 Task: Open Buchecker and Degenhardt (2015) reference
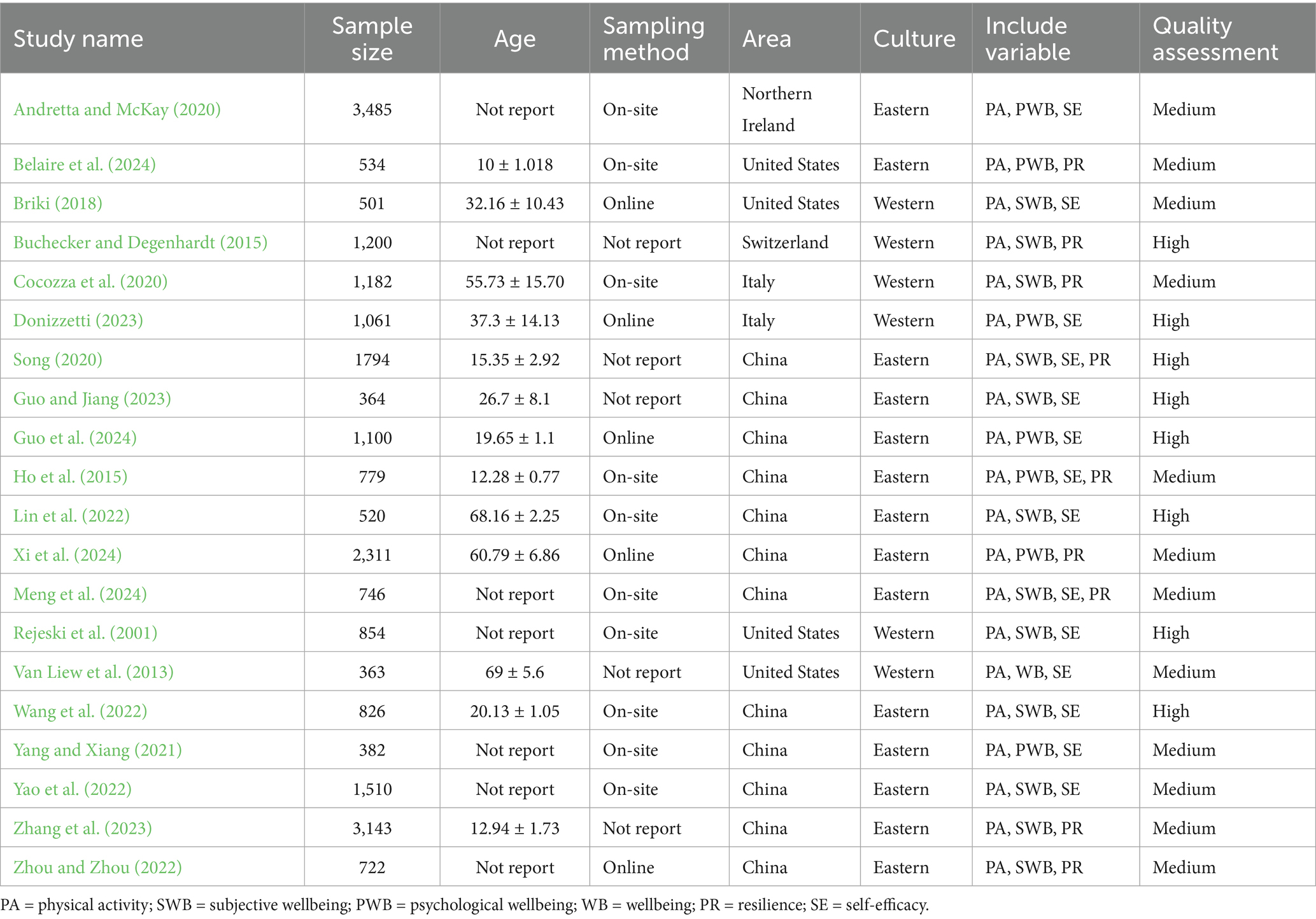click(x=141, y=242)
